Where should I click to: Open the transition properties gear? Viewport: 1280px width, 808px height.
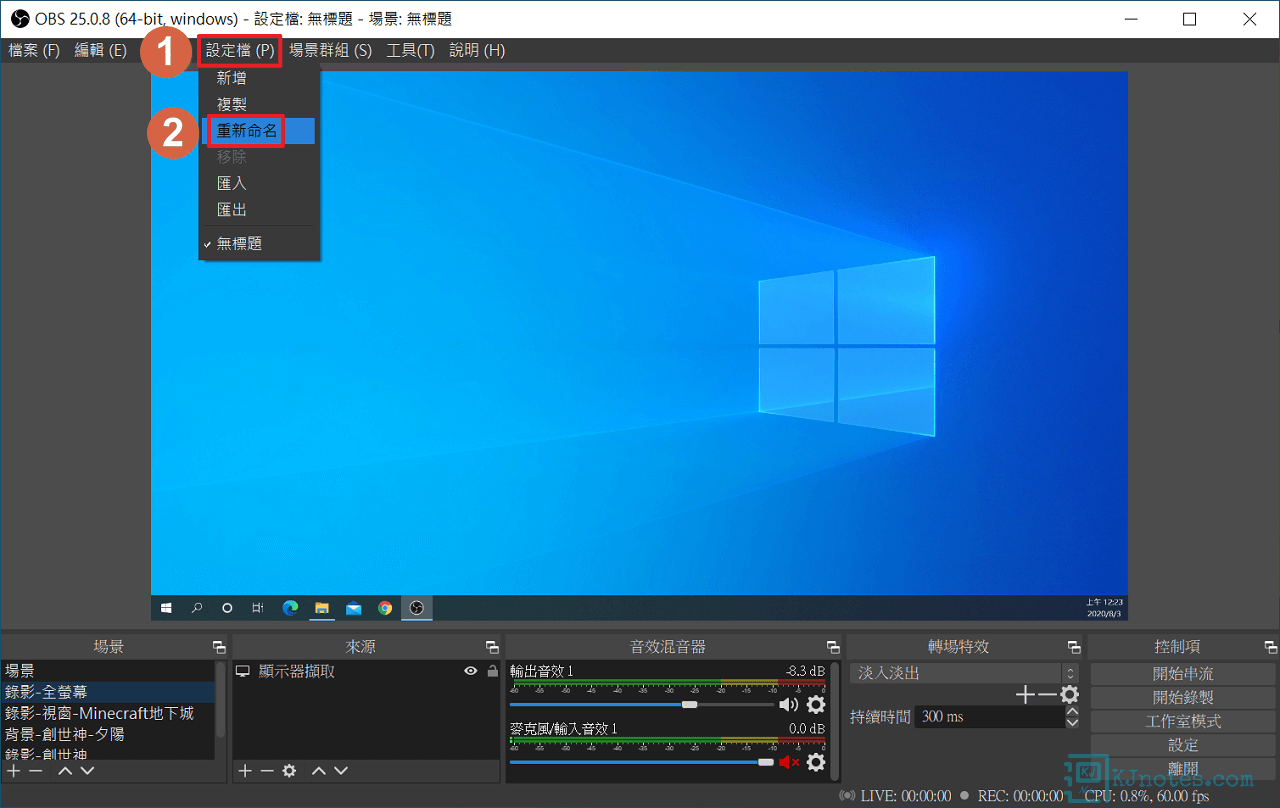1070,694
